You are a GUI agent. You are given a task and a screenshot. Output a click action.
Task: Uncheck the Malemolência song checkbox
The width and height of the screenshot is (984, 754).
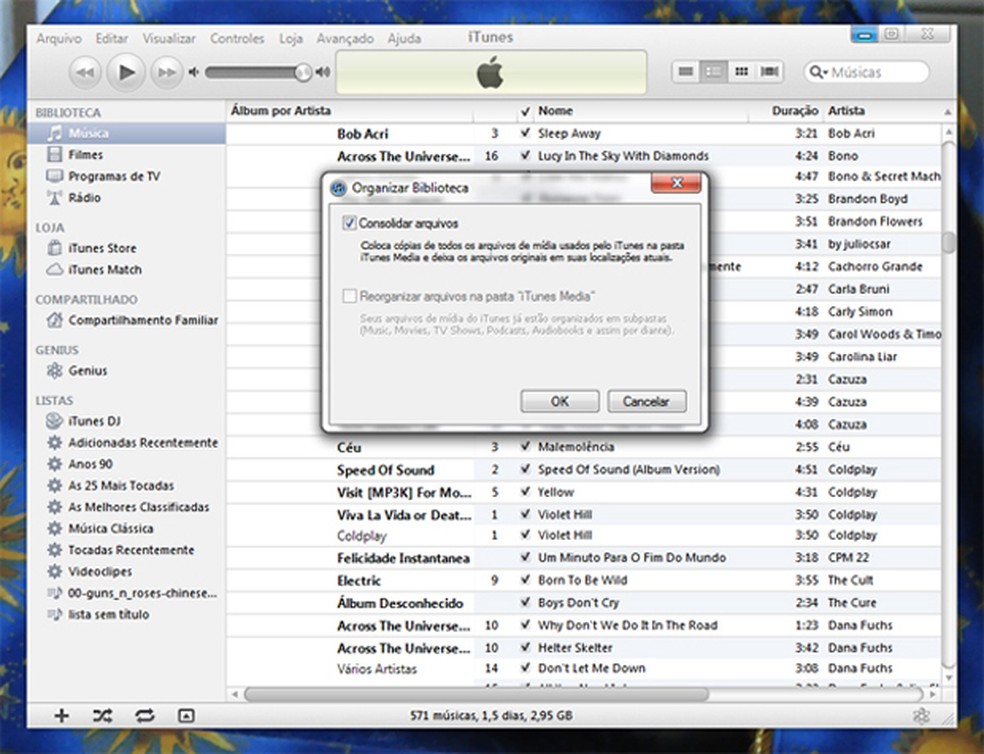pos(525,446)
